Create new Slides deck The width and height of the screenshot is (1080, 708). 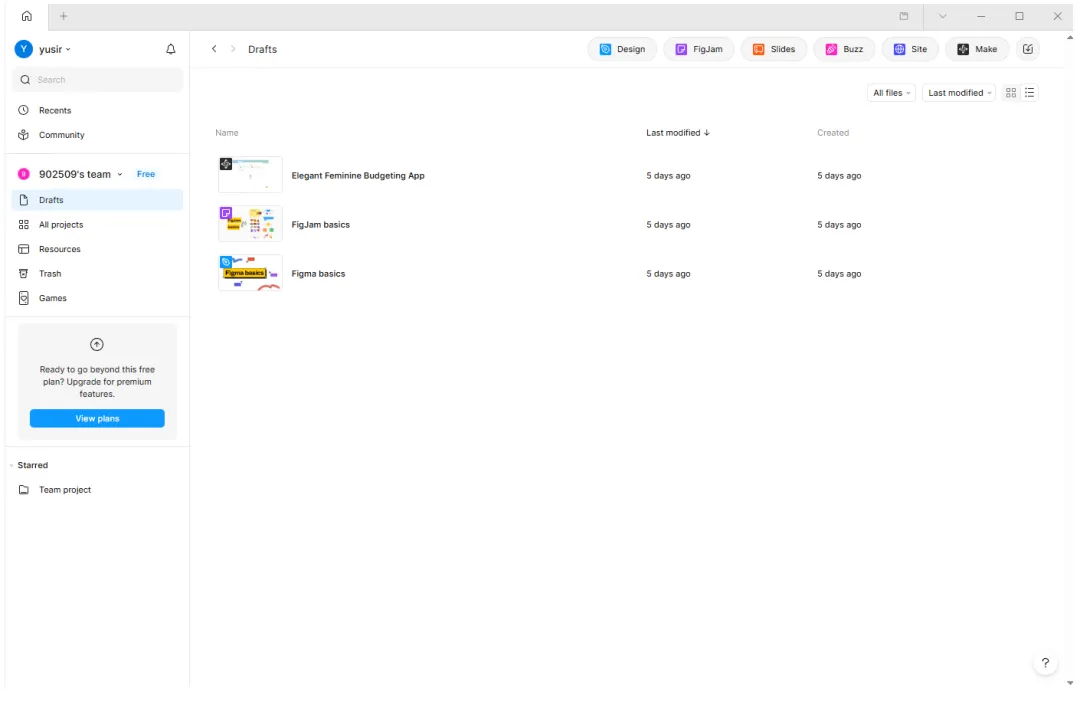pos(774,49)
